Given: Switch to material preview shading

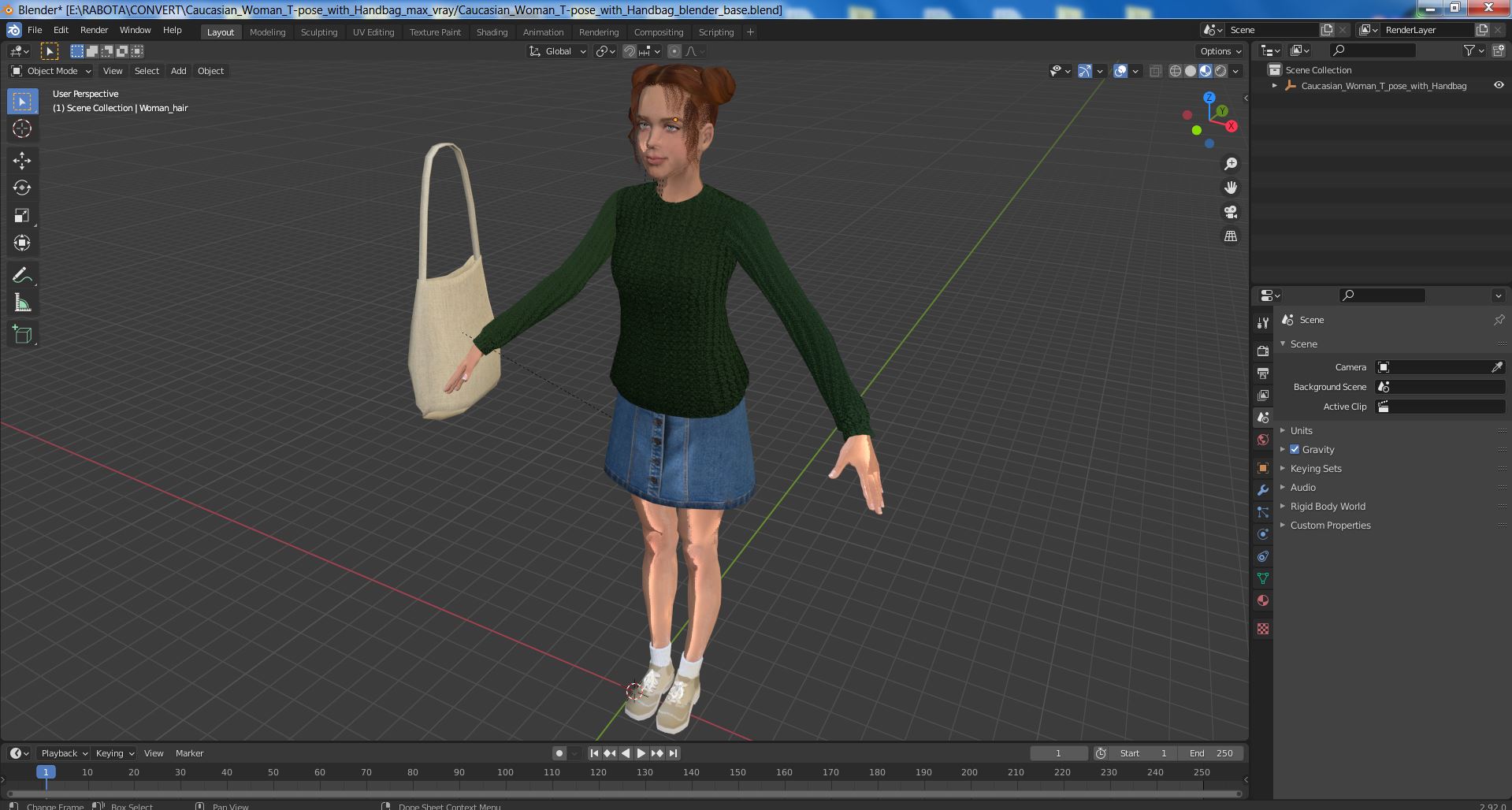Looking at the screenshot, I should point(1206,71).
